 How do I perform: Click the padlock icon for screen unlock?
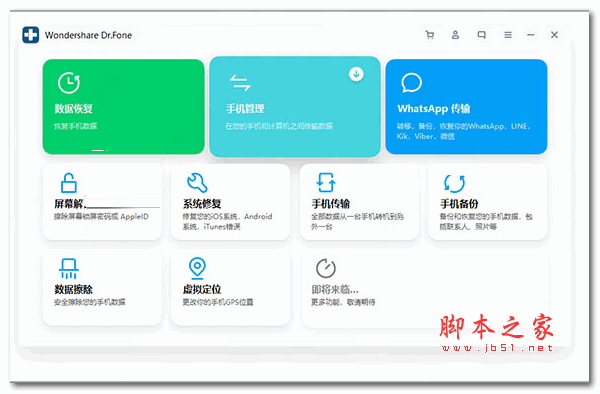click(x=69, y=183)
